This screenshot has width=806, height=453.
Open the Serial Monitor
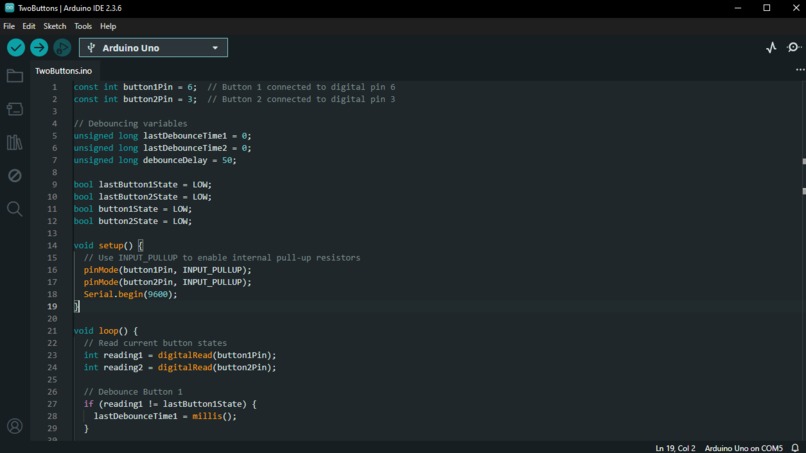coord(794,47)
